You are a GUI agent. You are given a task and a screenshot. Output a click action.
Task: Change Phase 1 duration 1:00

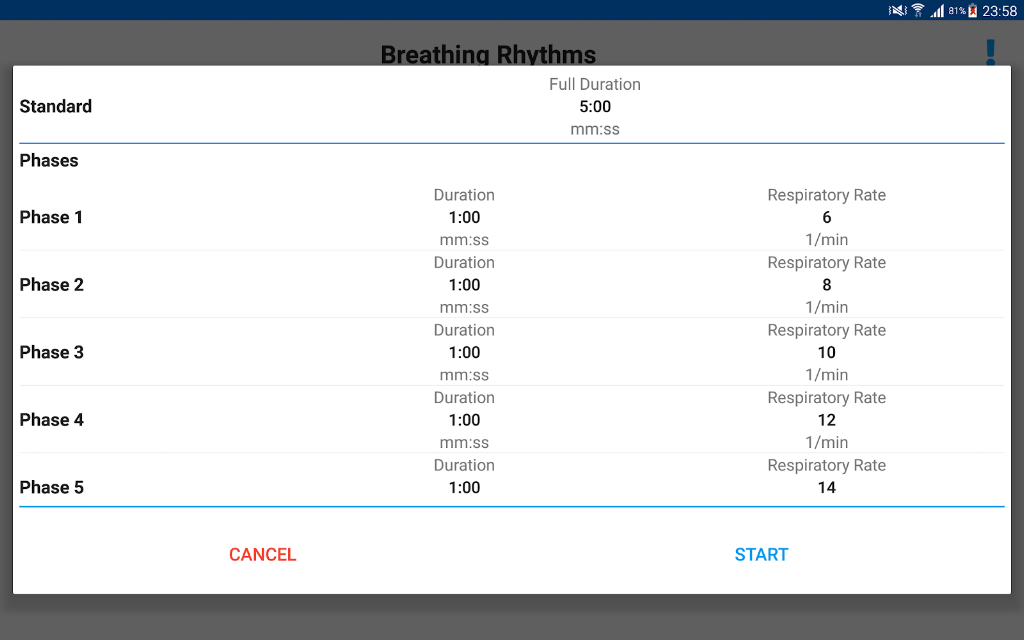tap(464, 217)
